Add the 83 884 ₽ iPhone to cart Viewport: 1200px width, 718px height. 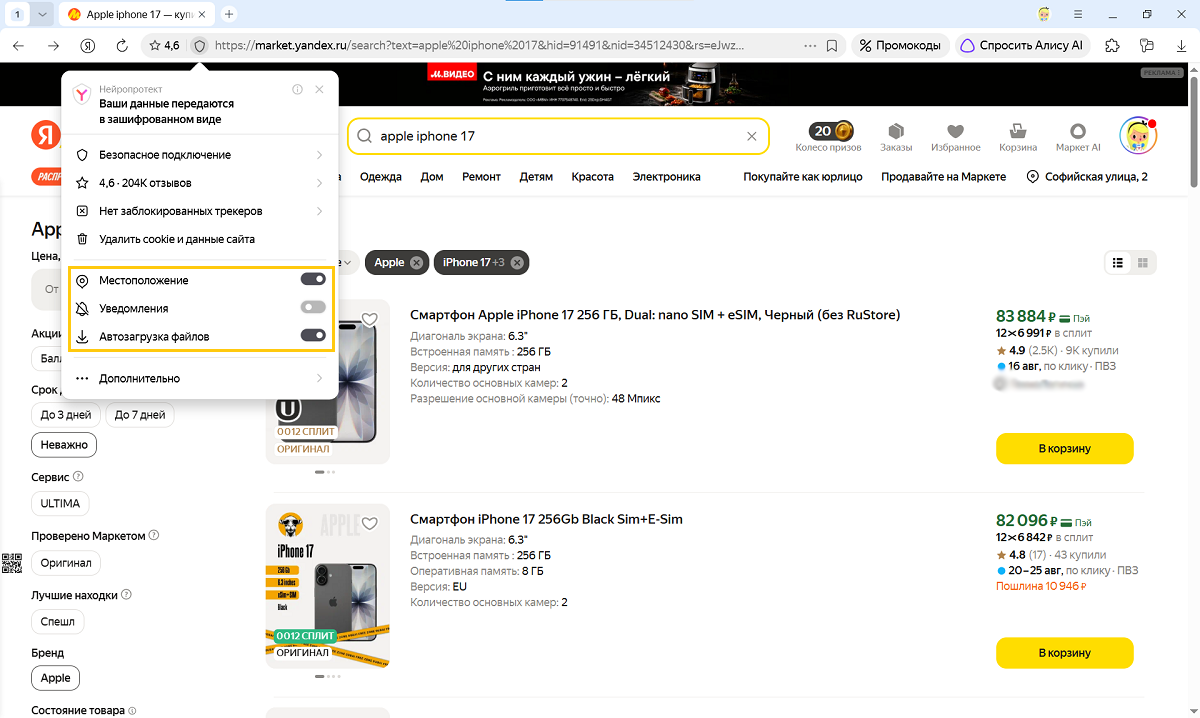[1065, 448]
